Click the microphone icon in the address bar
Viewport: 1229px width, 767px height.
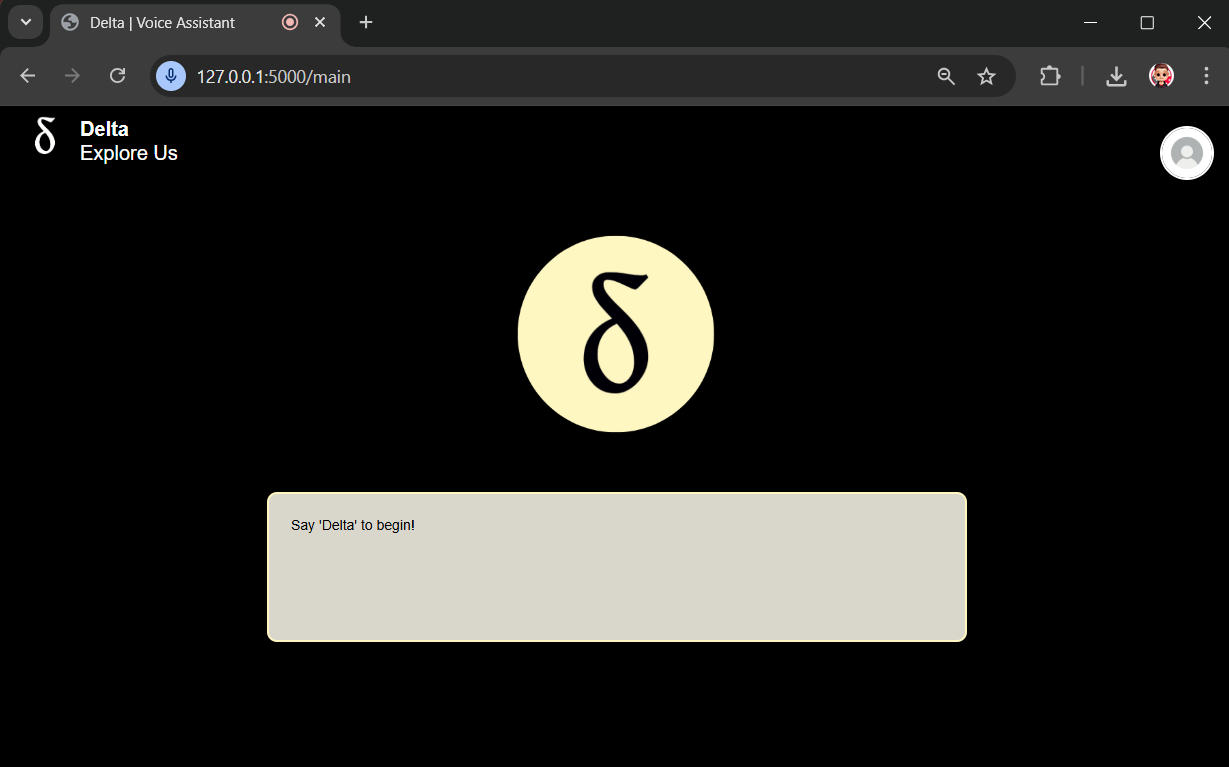pyautogui.click(x=170, y=75)
